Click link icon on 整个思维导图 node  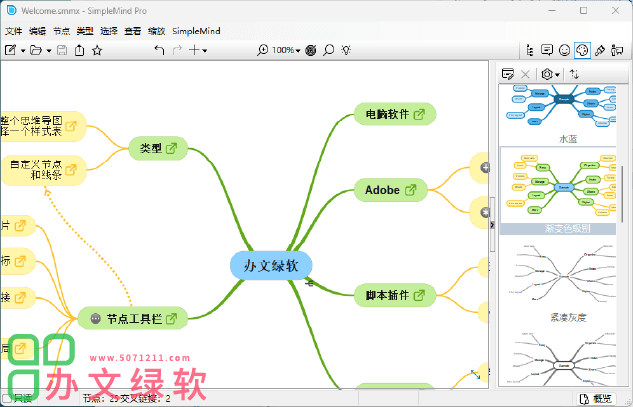[x=71, y=126]
